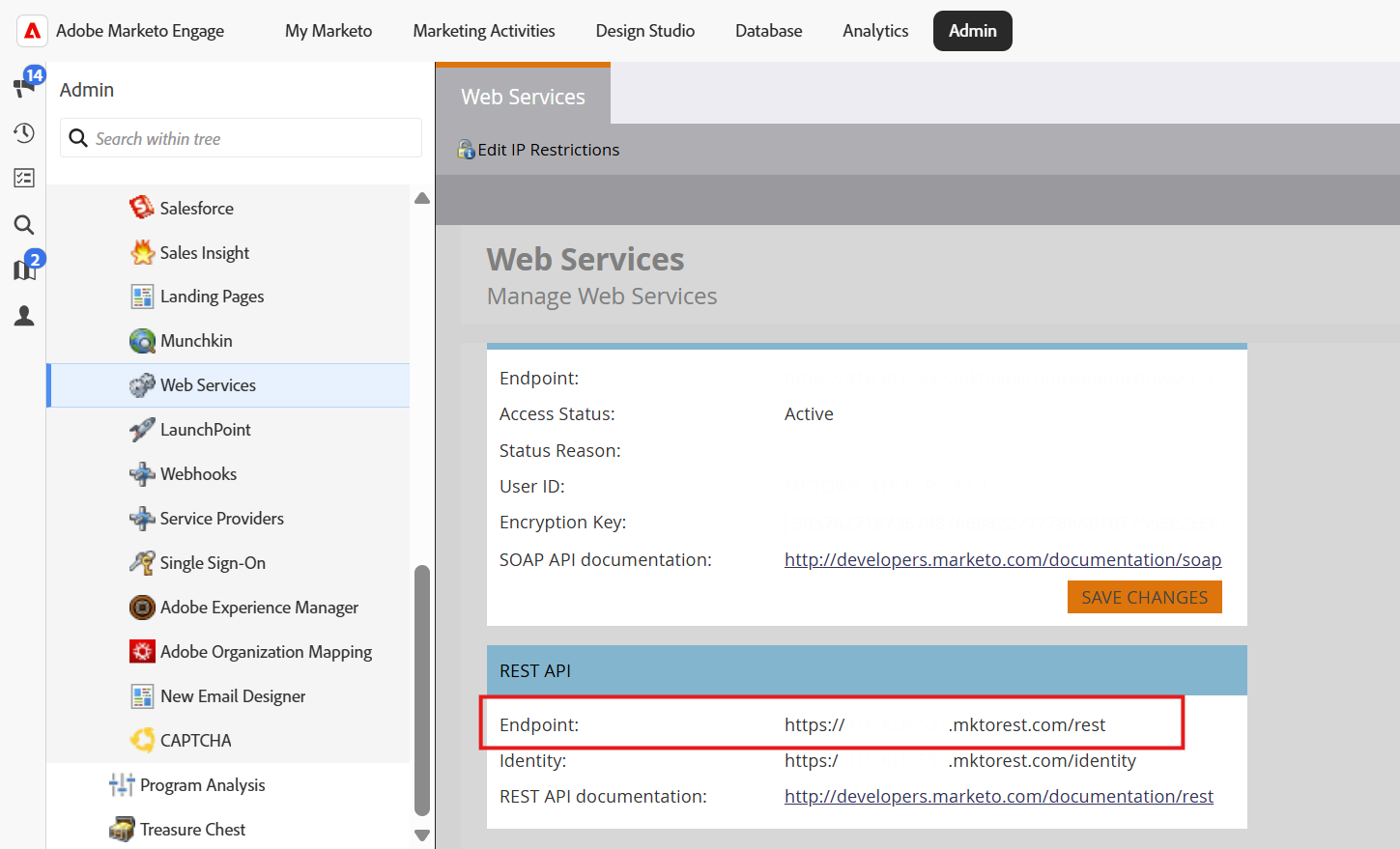Select Sales Insight tree item
1400x849 pixels.
[205, 252]
